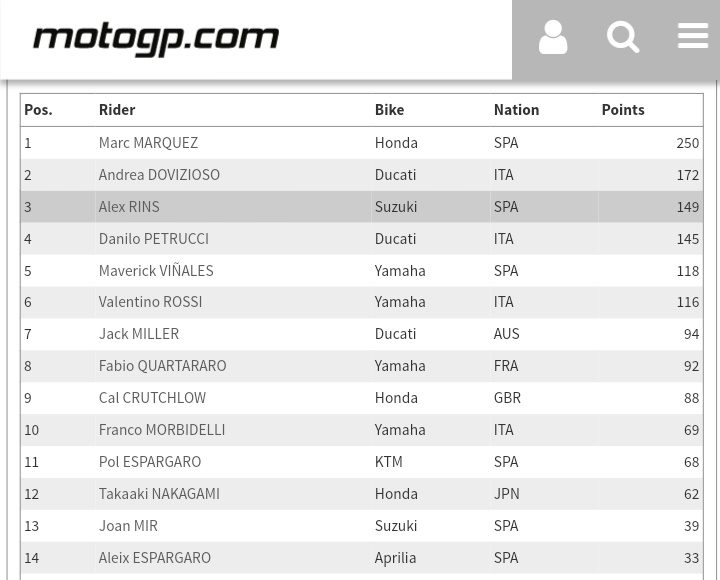Image resolution: width=720 pixels, height=580 pixels.
Task: Click Takaaki NAKAGAMI rider name
Action: coord(159,494)
